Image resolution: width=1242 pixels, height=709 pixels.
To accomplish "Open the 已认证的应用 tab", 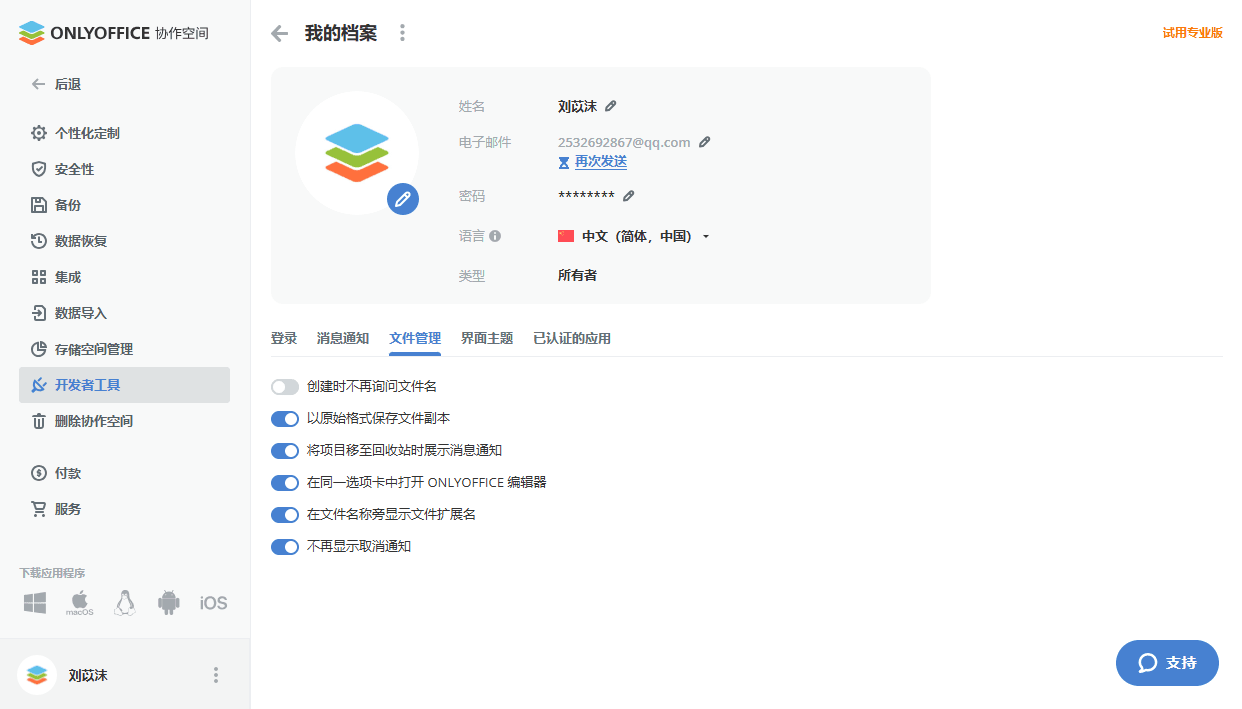I will coord(572,338).
